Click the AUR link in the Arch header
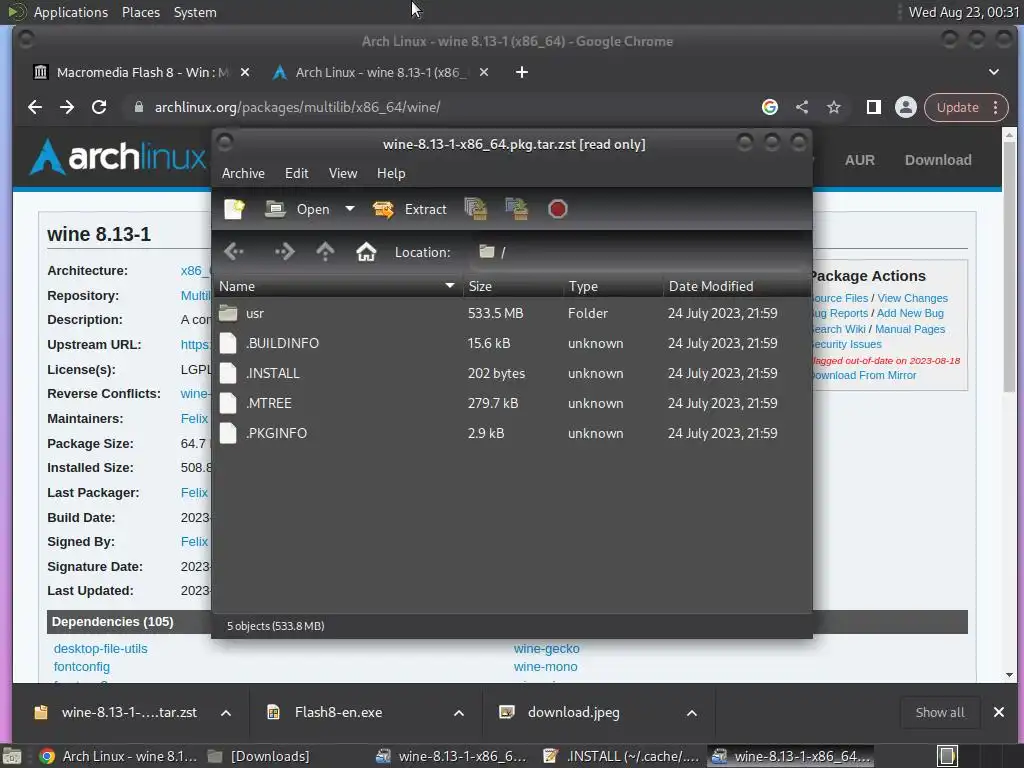This screenshot has width=1024, height=768. tap(859, 160)
